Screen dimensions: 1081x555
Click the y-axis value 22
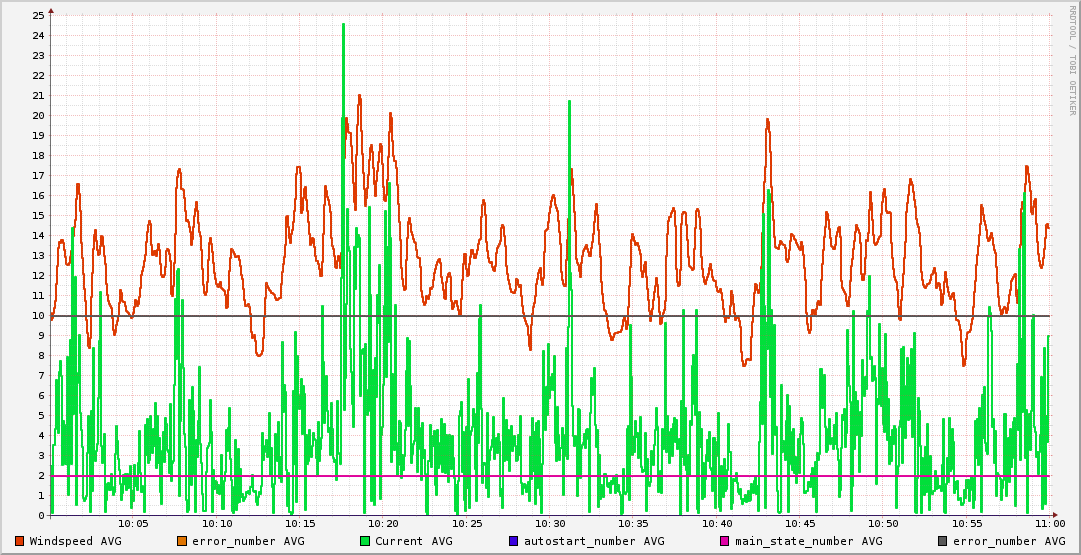tap(39, 75)
